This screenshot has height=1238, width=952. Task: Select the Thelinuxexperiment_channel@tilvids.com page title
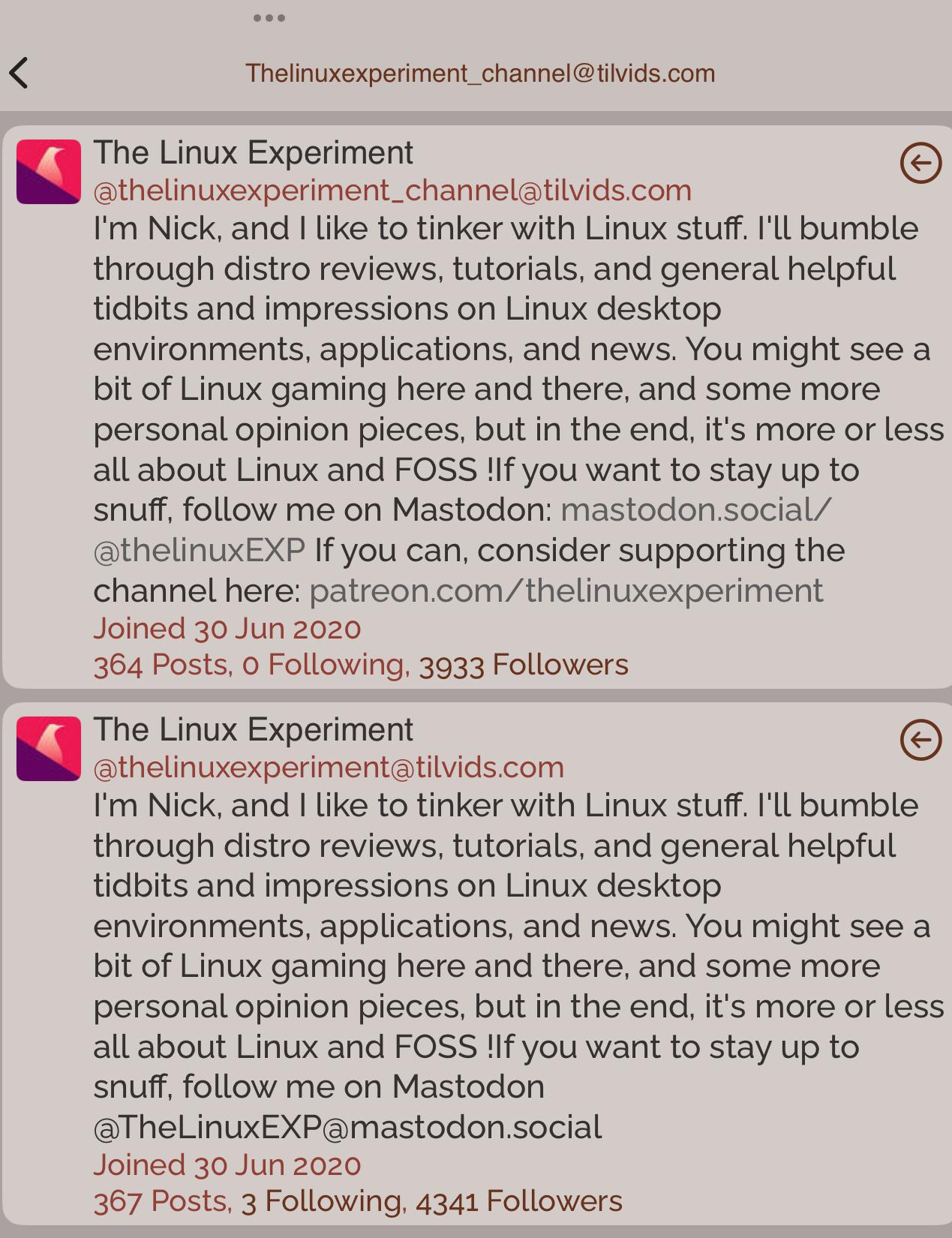point(480,73)
